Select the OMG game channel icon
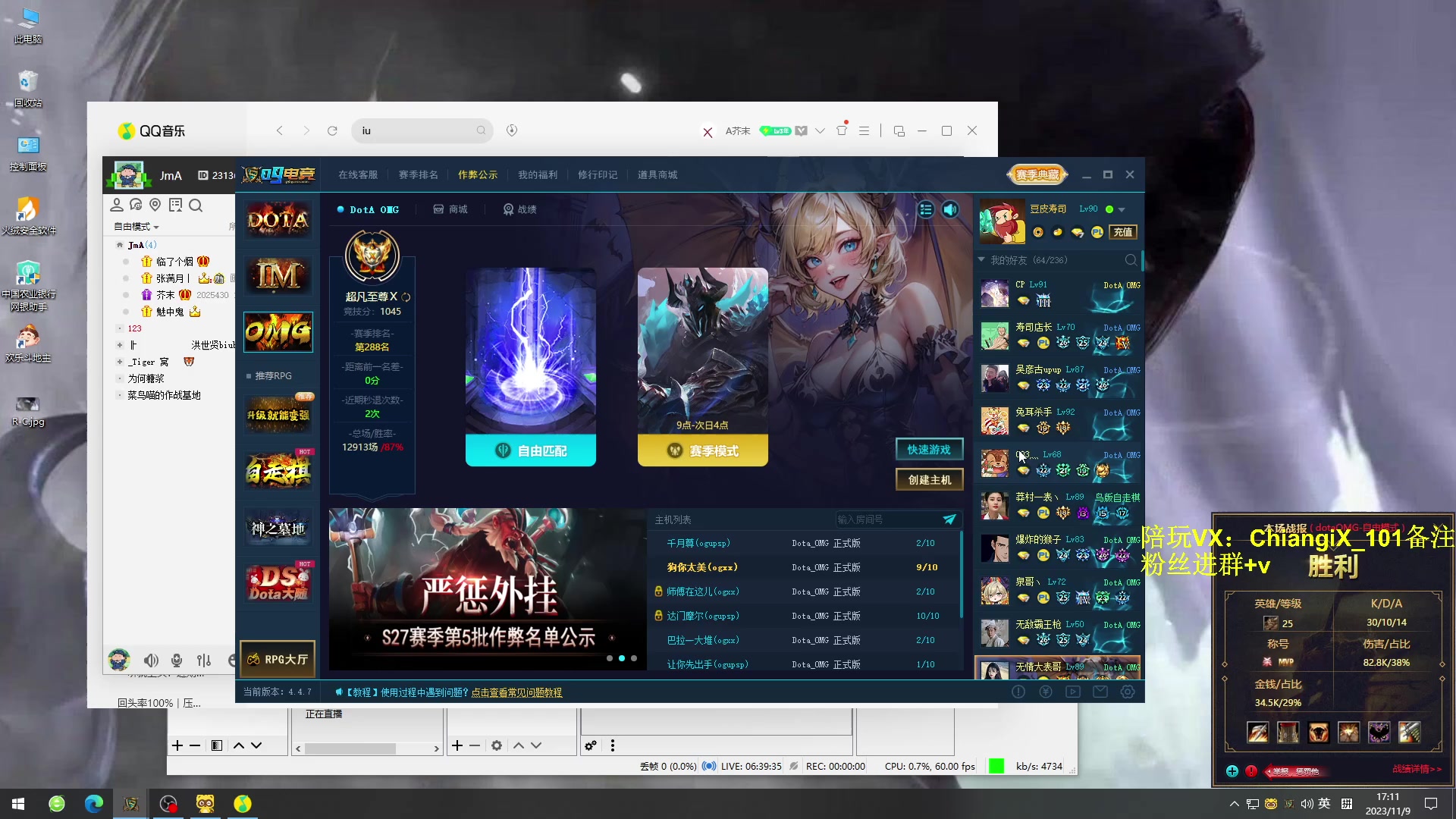Viewport: 1456px width, 819px height. pos(278,331)
